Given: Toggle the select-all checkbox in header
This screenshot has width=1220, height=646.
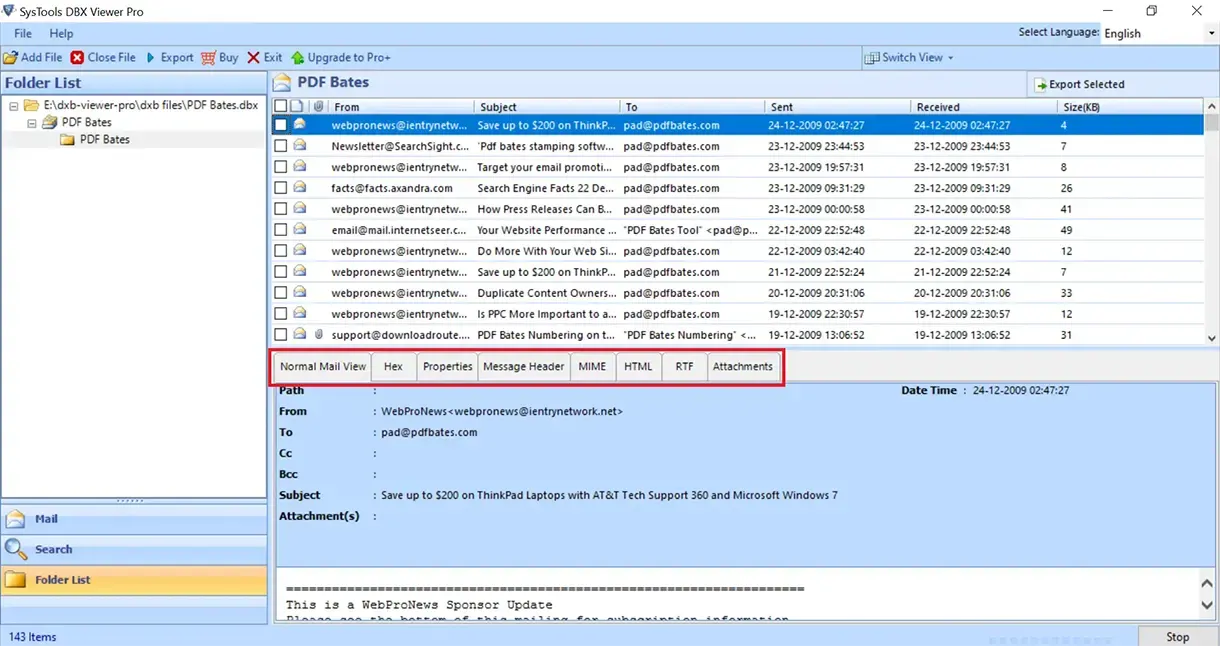Looking at the screenshot, I should (x=281, y=106).
